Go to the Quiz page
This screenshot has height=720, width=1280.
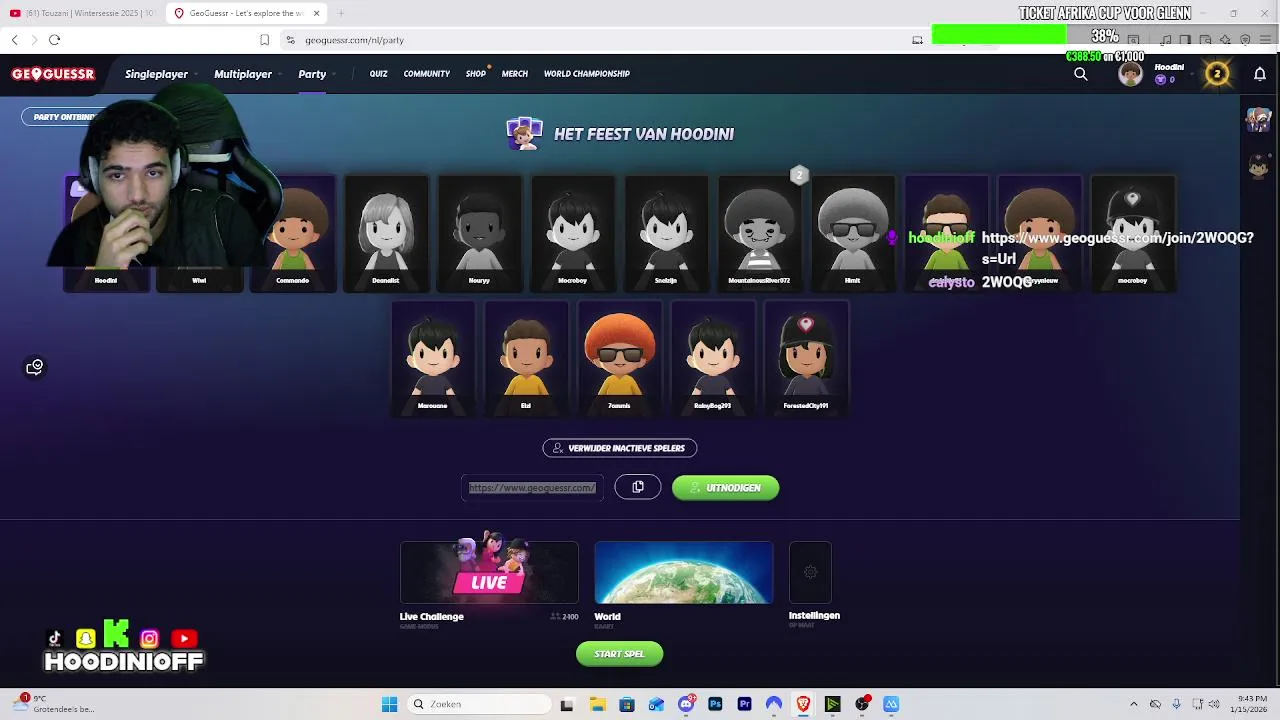pyautogui.click(x=378, y=74)
